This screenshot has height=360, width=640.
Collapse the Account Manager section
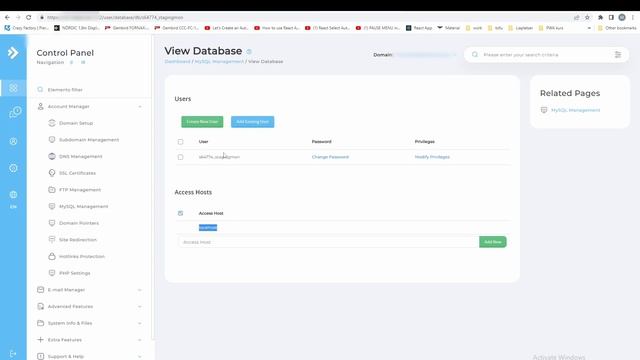click(140, 107)
